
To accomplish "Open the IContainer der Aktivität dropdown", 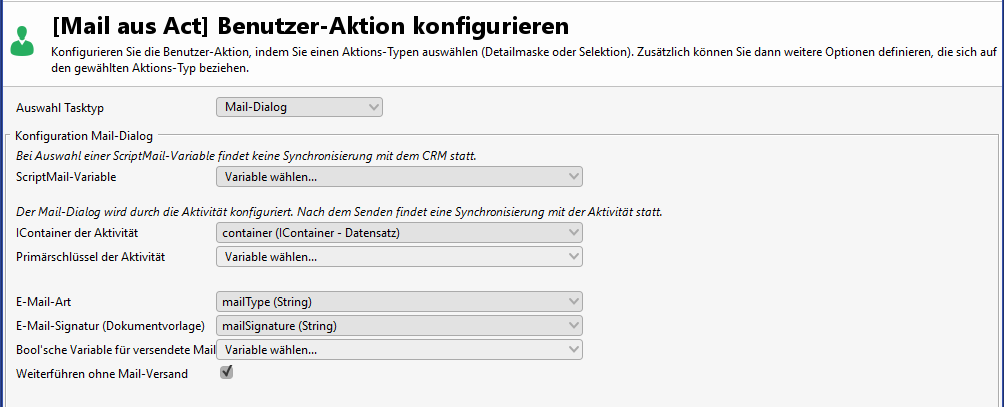I will [399, 233].
